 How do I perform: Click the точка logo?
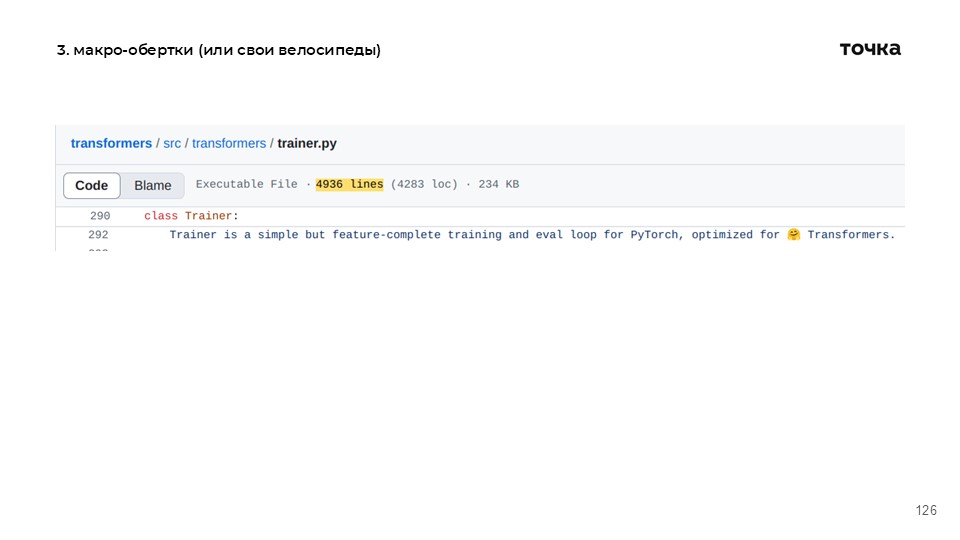[870, 49]
